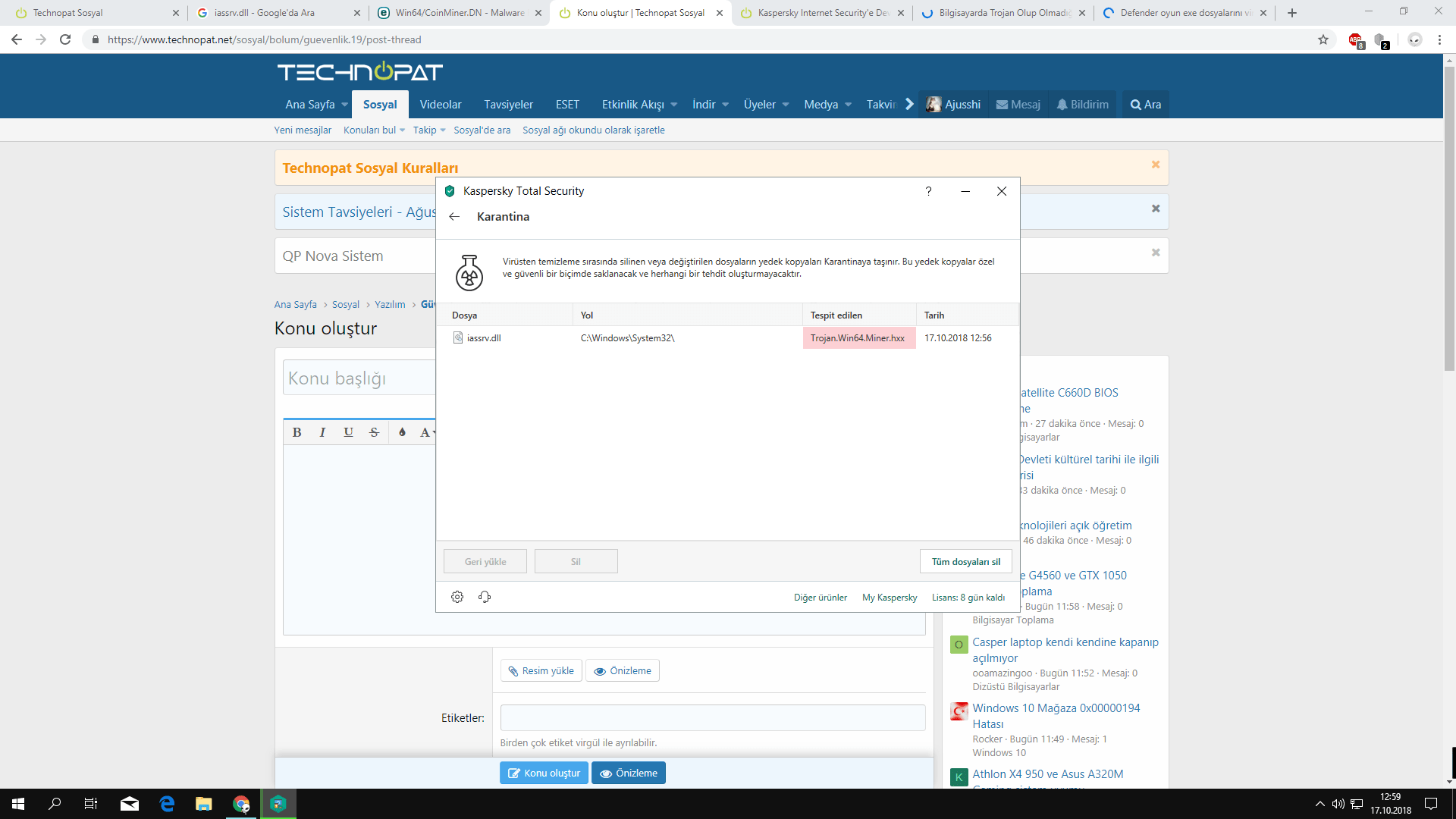The height and width of the screenshot is (819, 1456).
Task: Click the blue Konu oluştur button
Action: (544, 773)
